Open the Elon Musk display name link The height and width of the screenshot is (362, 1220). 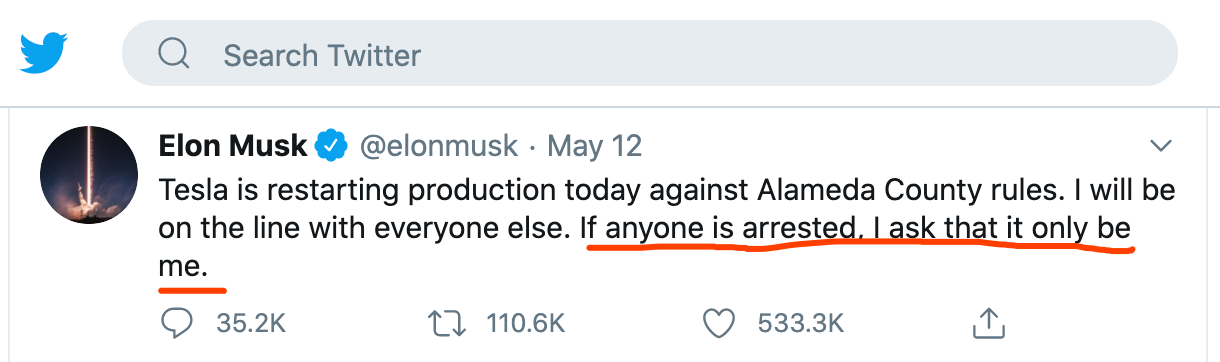coord(232,146)
